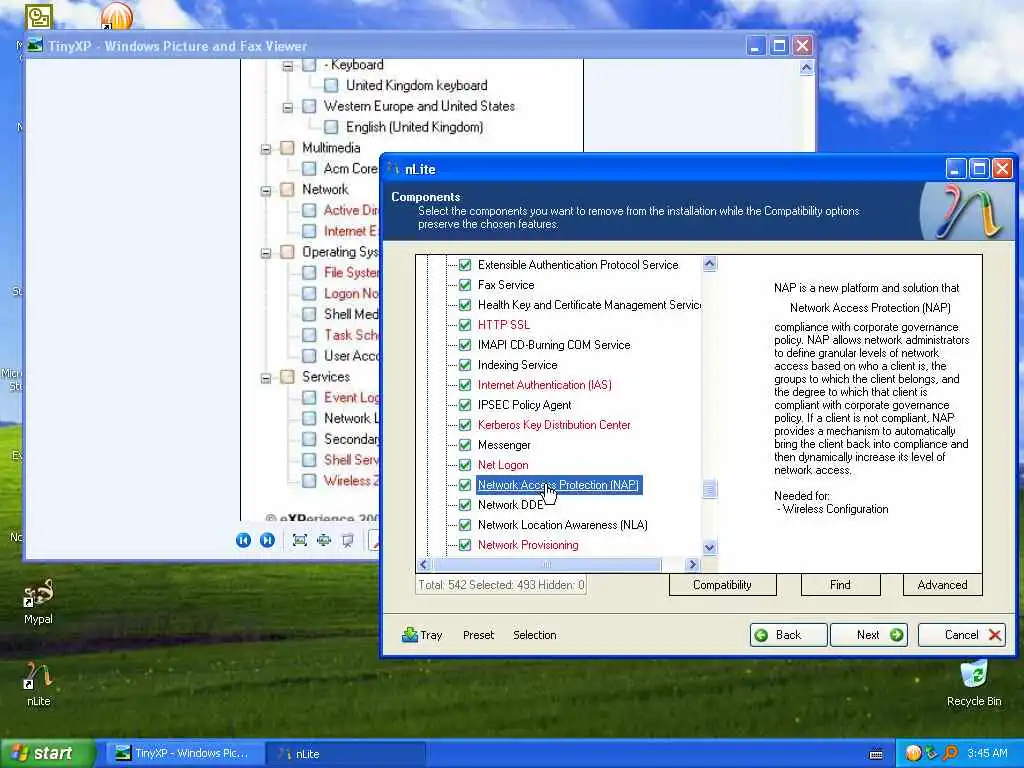
Task: Select Actual Size icon in Picture Viewer
Action: tap(324, 540)
